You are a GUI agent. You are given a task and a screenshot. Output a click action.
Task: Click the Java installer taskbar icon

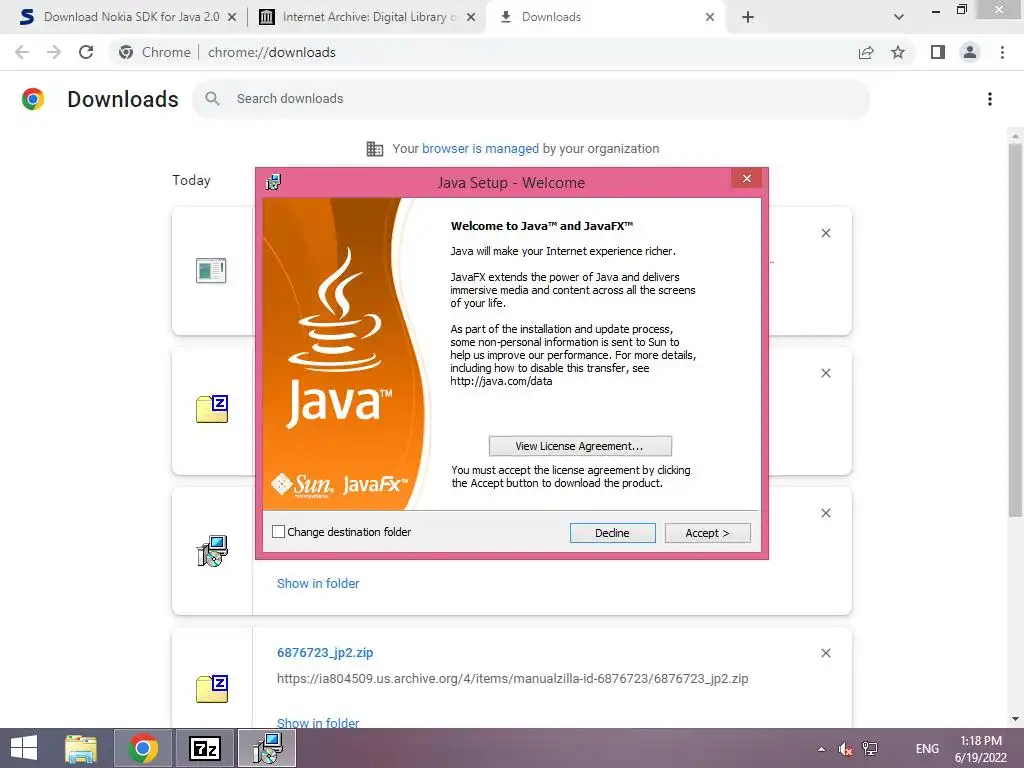[x=267, y=748]
